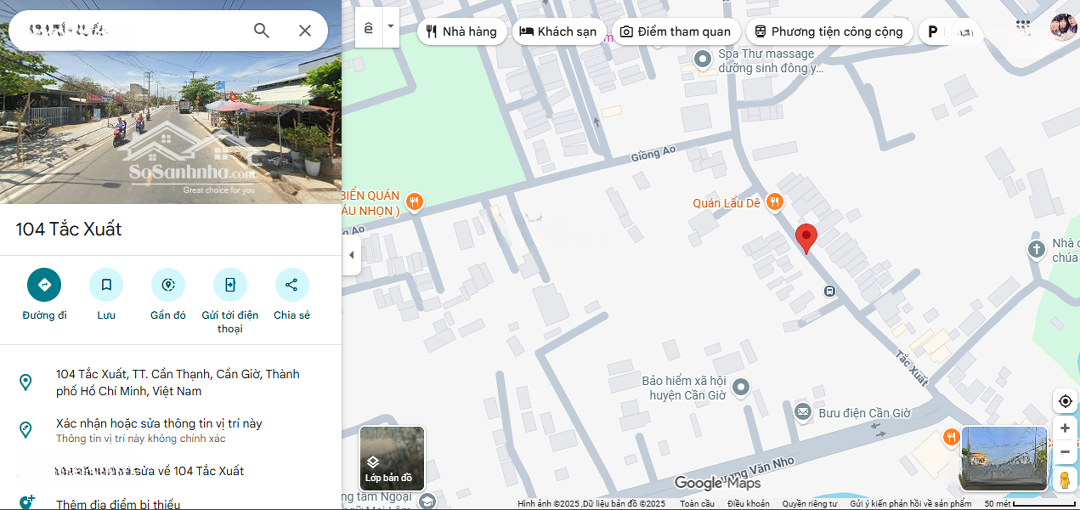Save the place with the Lưu icon

pyautogui.click(x=106, y=285)
